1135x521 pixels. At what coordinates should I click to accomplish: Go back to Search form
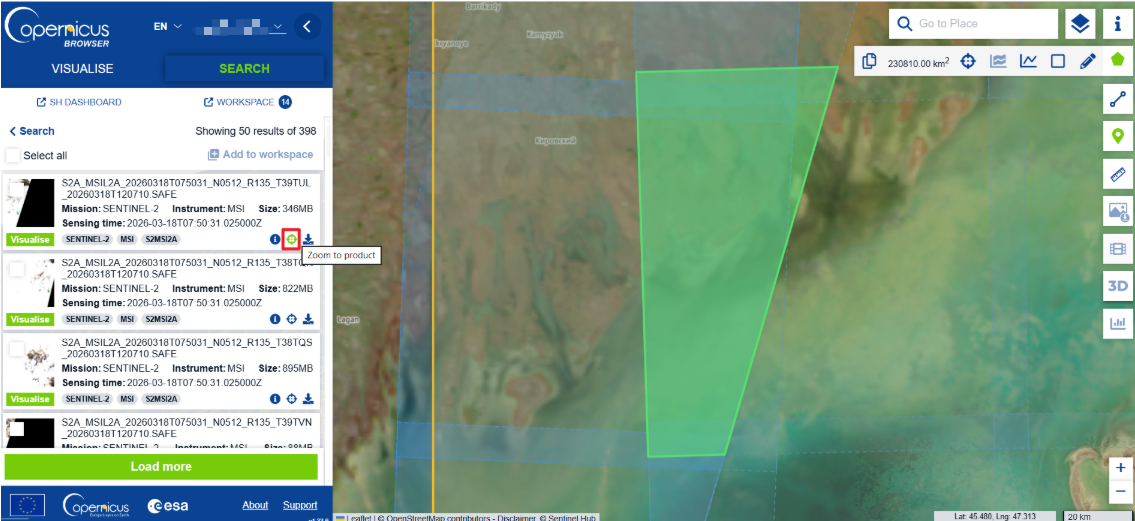tap(32, 131)
